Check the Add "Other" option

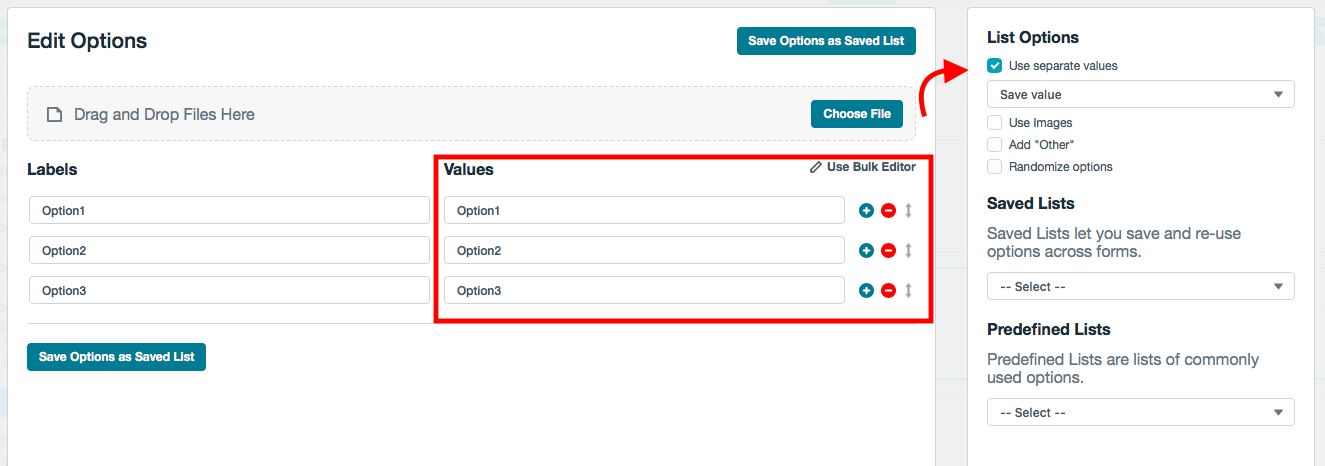tap(995, 145)
